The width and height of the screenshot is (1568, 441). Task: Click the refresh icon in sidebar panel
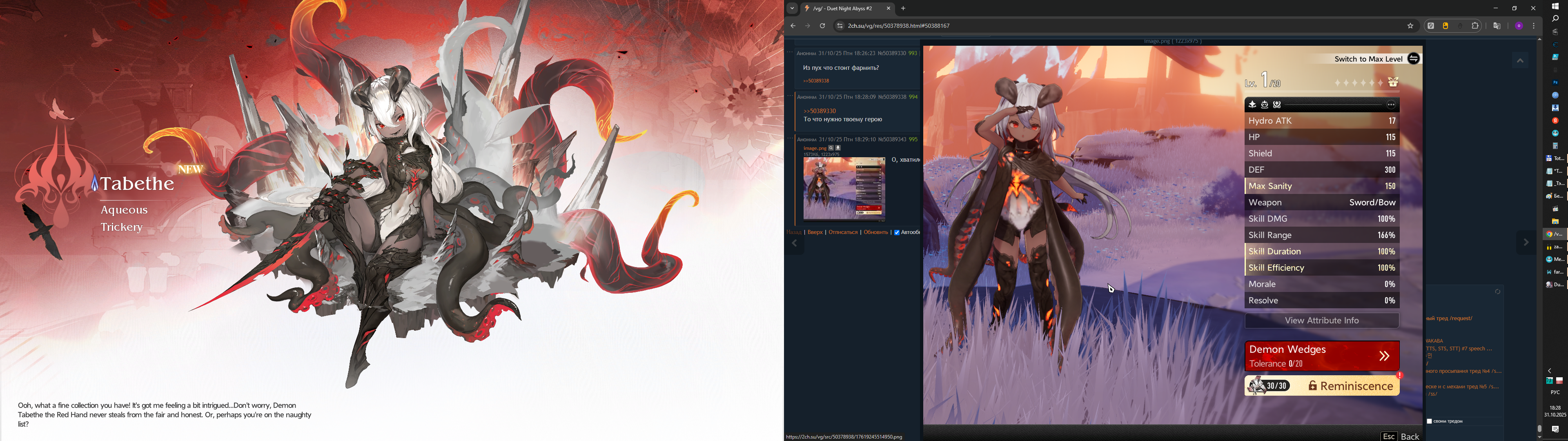click(x=1497, y=292)
